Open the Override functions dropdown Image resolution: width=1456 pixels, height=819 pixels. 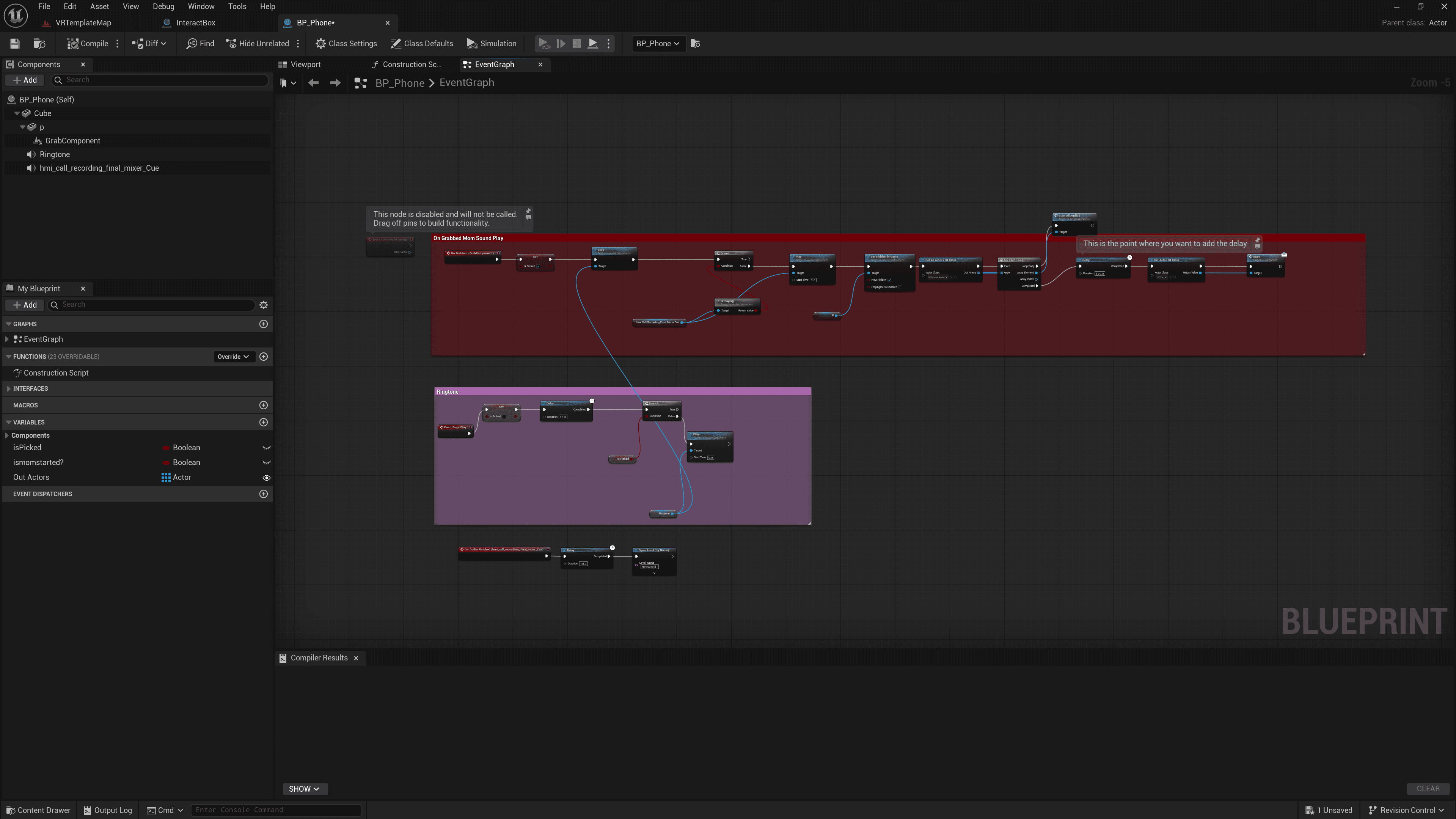click(x=233, y=357)
